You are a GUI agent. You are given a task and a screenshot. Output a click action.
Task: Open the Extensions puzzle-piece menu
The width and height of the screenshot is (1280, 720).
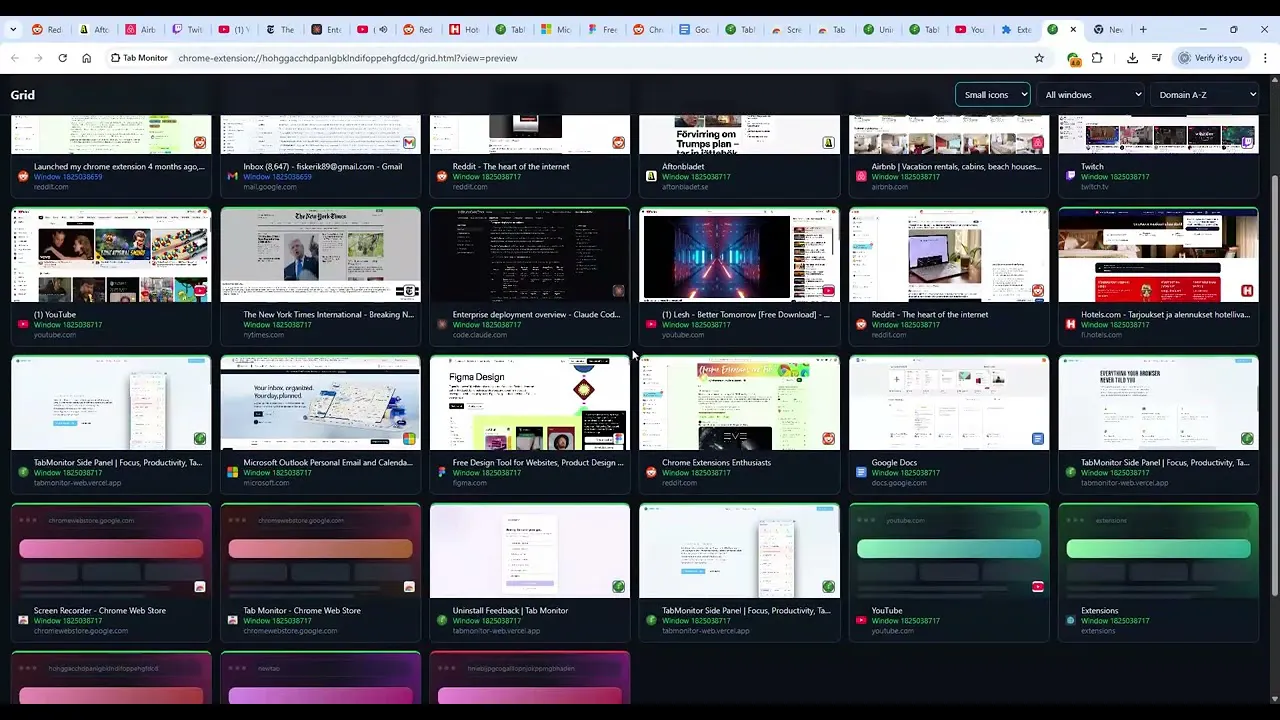(1097, 58)
